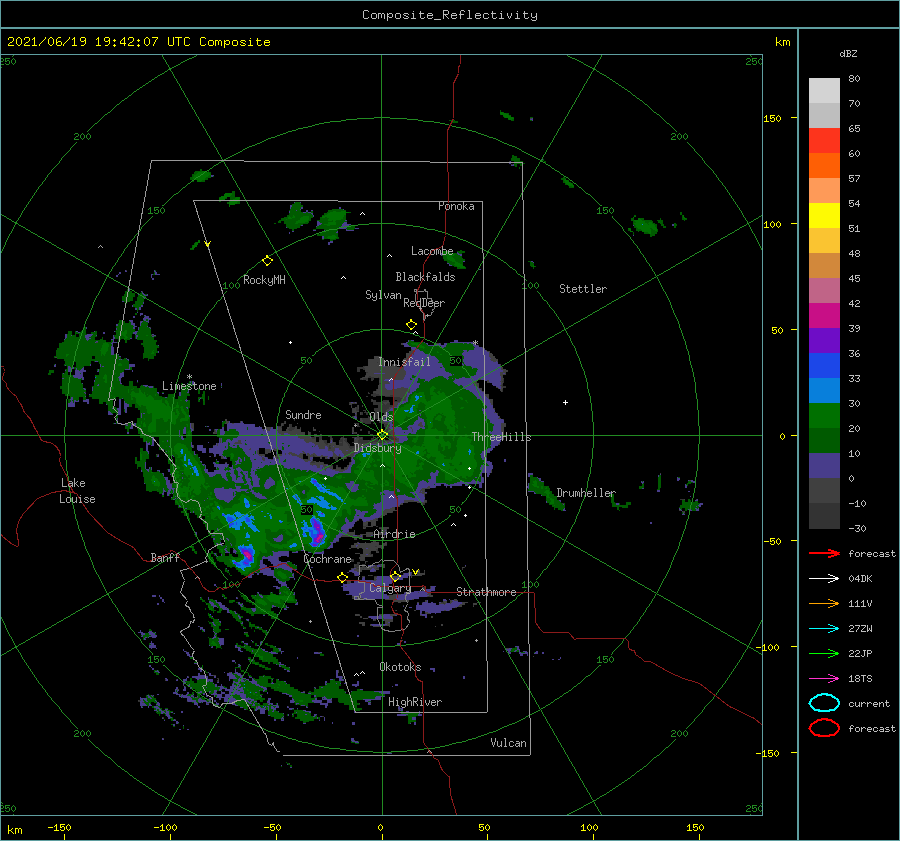Select the Sylvan label
Screen dimensions: 900x841
click(383, 295)
